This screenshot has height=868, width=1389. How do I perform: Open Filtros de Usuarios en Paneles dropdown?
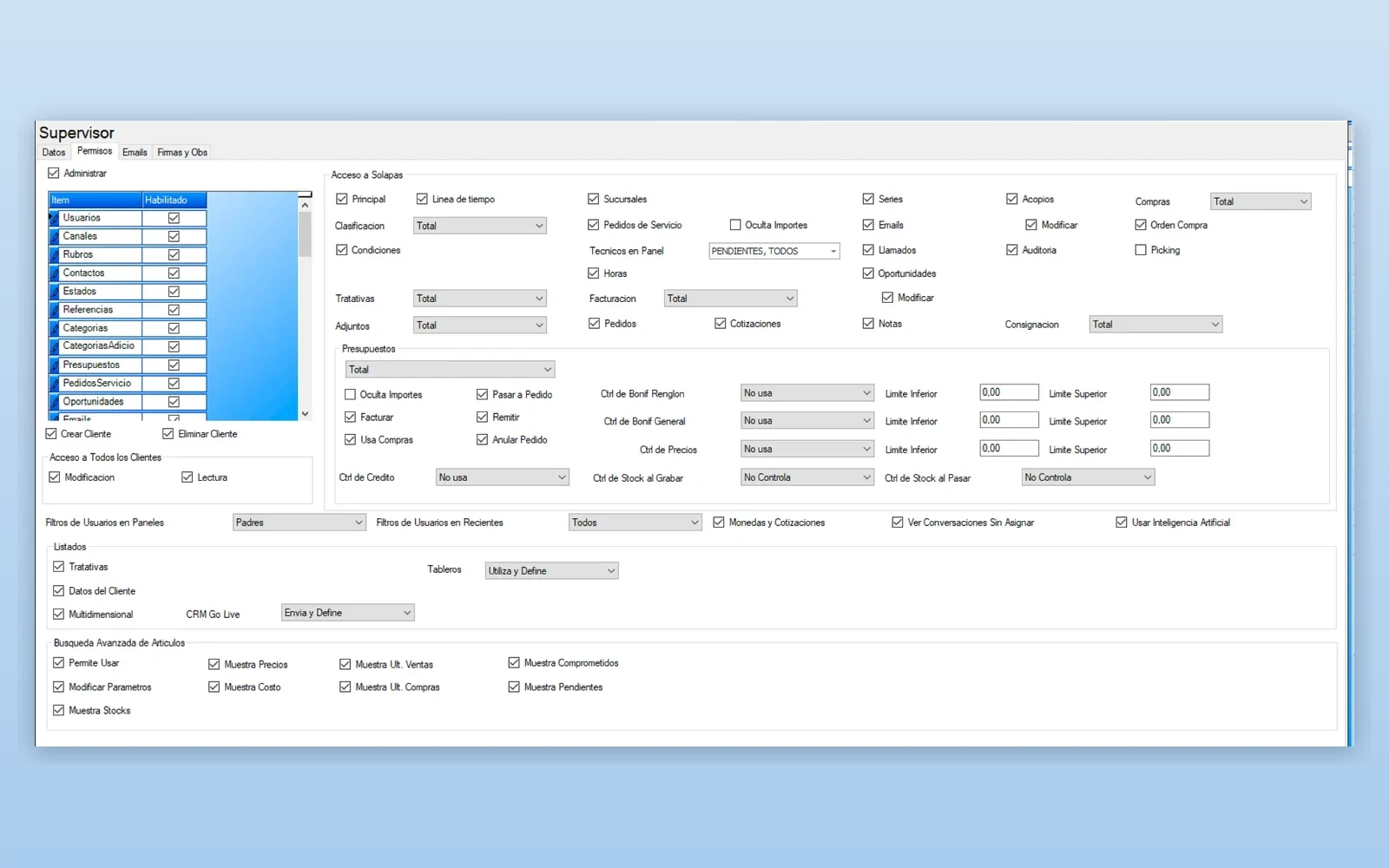(x=300, y=523)
